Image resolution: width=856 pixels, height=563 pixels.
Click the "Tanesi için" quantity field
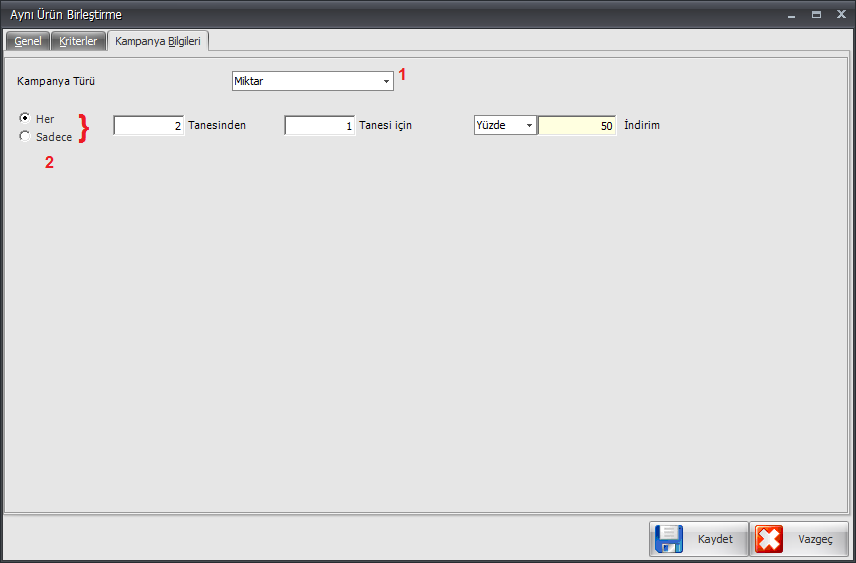pos(319,126)
